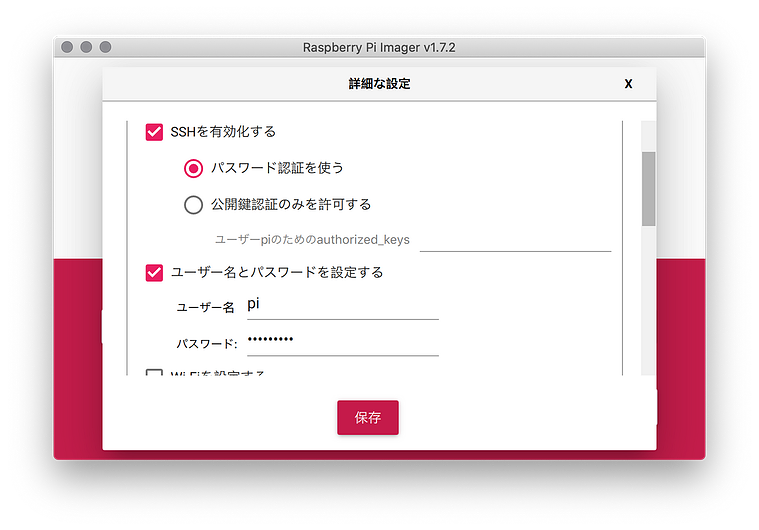Click the Raspberry Pi Imager v1.7.2 title bar
Image resolution: width=759 pixels, height=530 pixels.
pyautogui.click(x=380, y=47)
